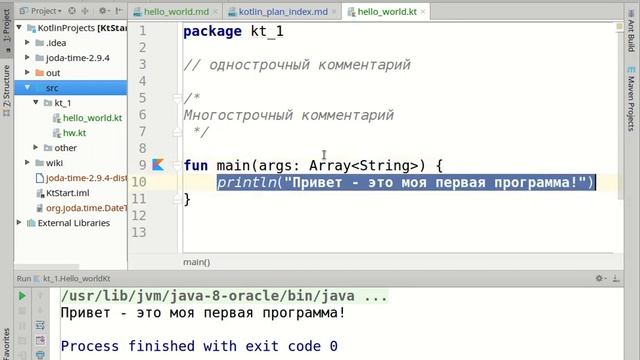This screenshot has height=360, width=640.
Task: Click the collapse-all icon in Project toolbar
Action: click(x=85, y=11)
